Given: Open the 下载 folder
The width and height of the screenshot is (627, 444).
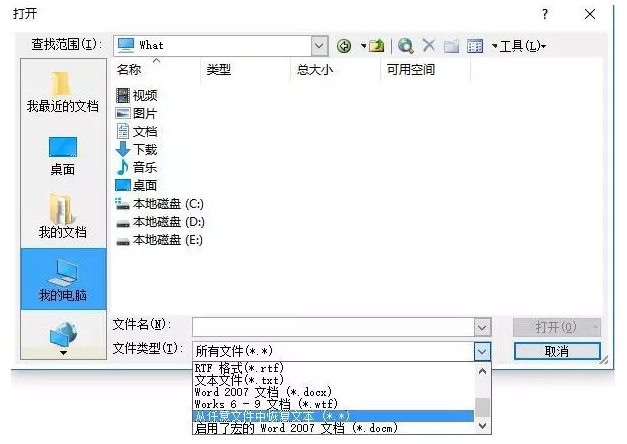Looking at the screenshot, I should point(136,149).
